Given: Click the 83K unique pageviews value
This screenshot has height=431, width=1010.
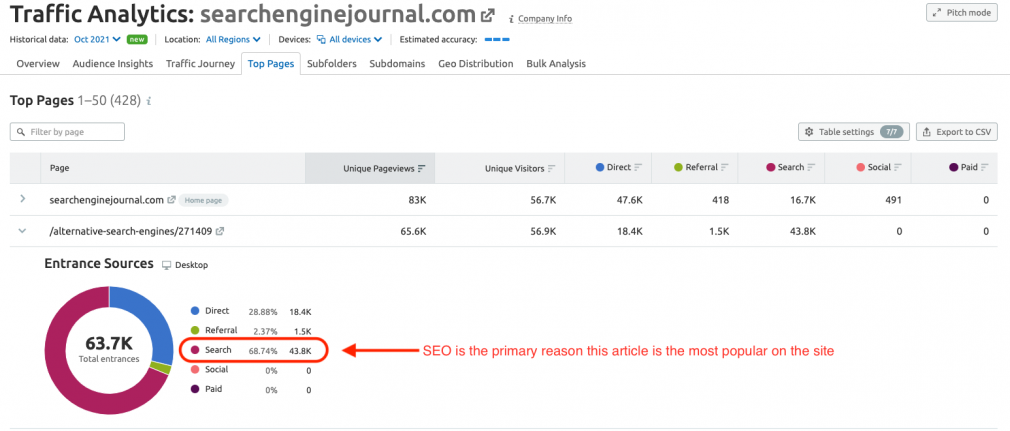Looking at the screenshot, I should pyautogui.click(x=417, y=200).
